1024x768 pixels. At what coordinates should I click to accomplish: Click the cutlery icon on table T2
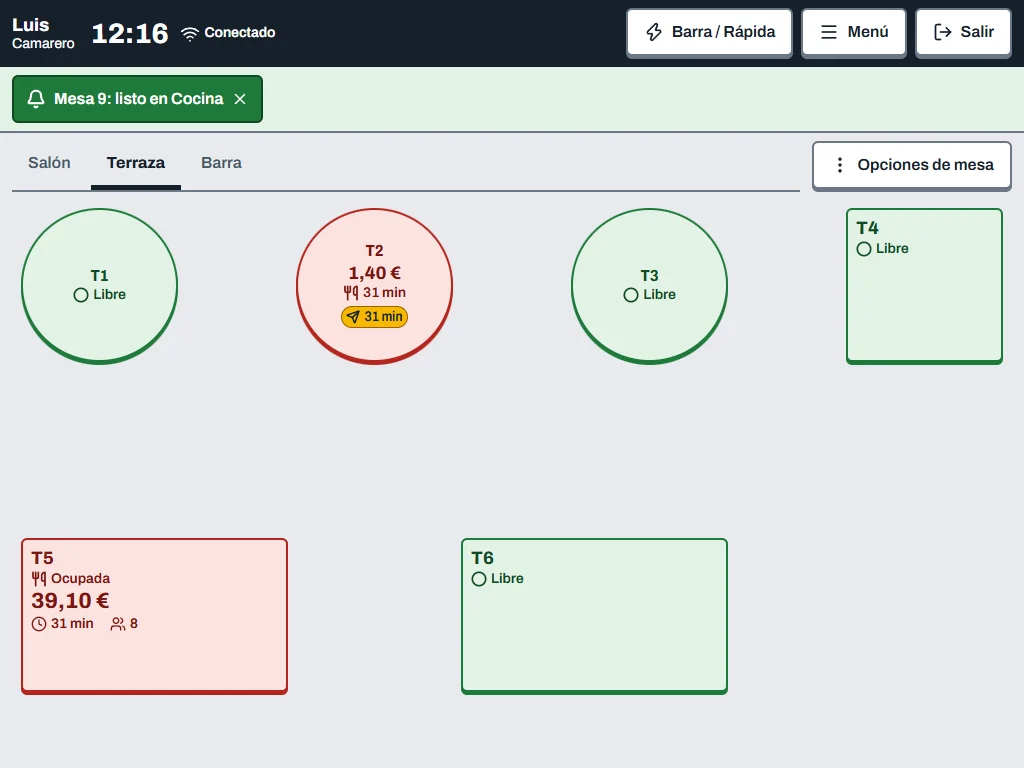(x=351, y=293)
